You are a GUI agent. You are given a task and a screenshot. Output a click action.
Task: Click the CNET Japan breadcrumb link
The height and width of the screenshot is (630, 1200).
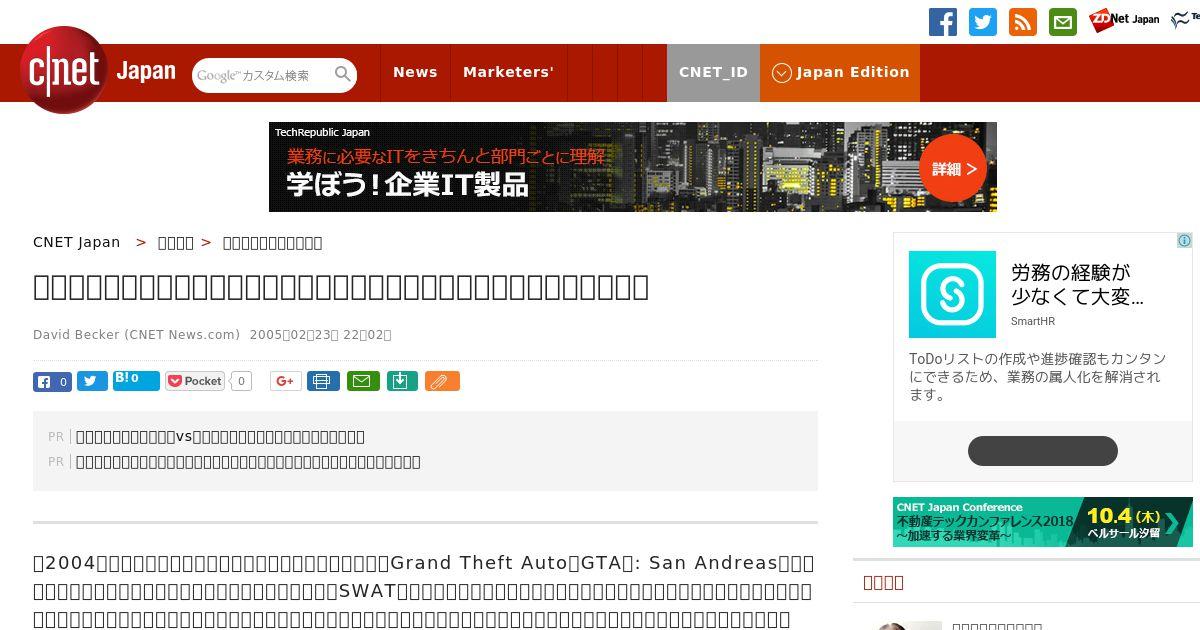76,242
